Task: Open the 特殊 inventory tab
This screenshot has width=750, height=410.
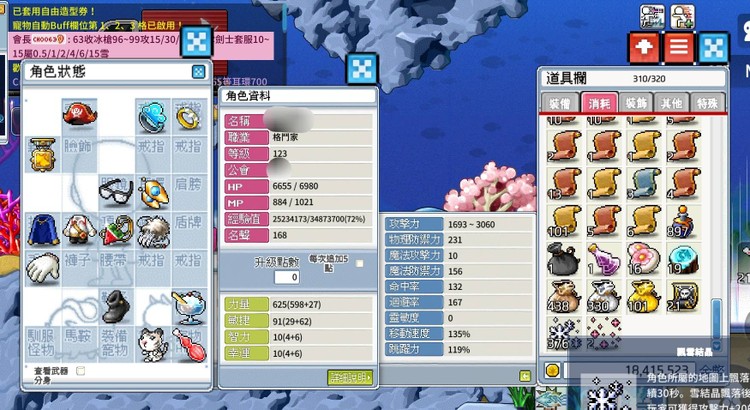Action: click(707, 102)
